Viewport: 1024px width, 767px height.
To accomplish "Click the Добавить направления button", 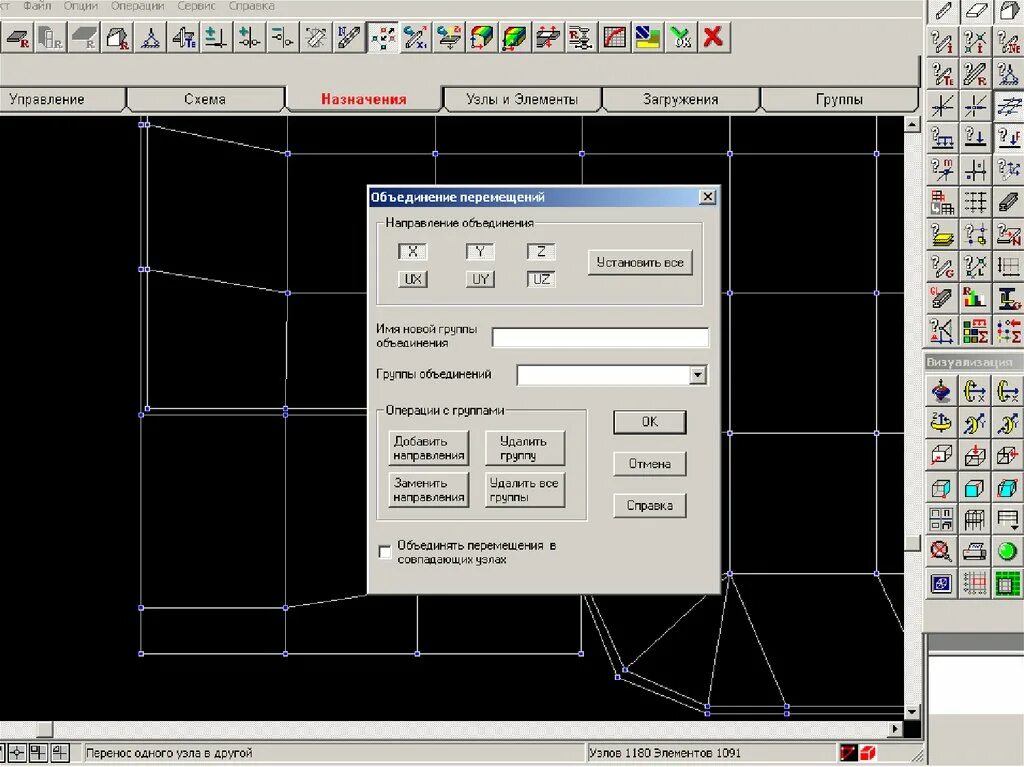I will 429,448.
